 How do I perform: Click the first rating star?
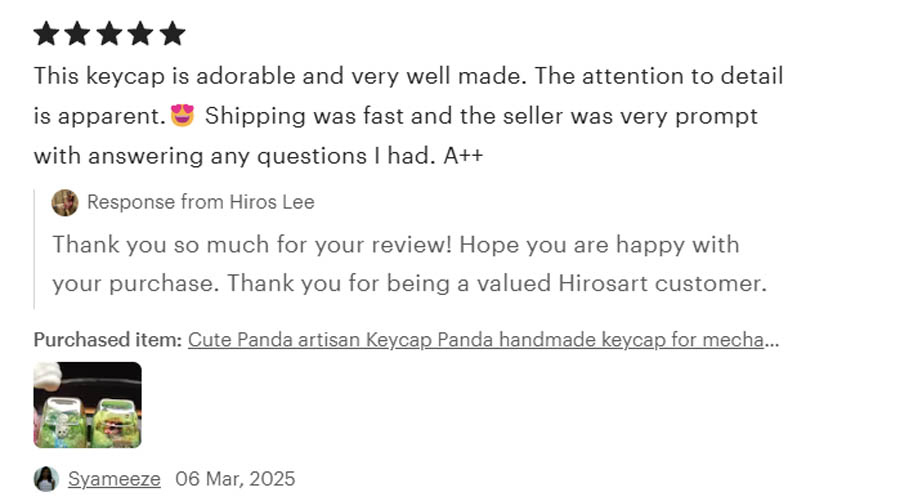[46, 33]
